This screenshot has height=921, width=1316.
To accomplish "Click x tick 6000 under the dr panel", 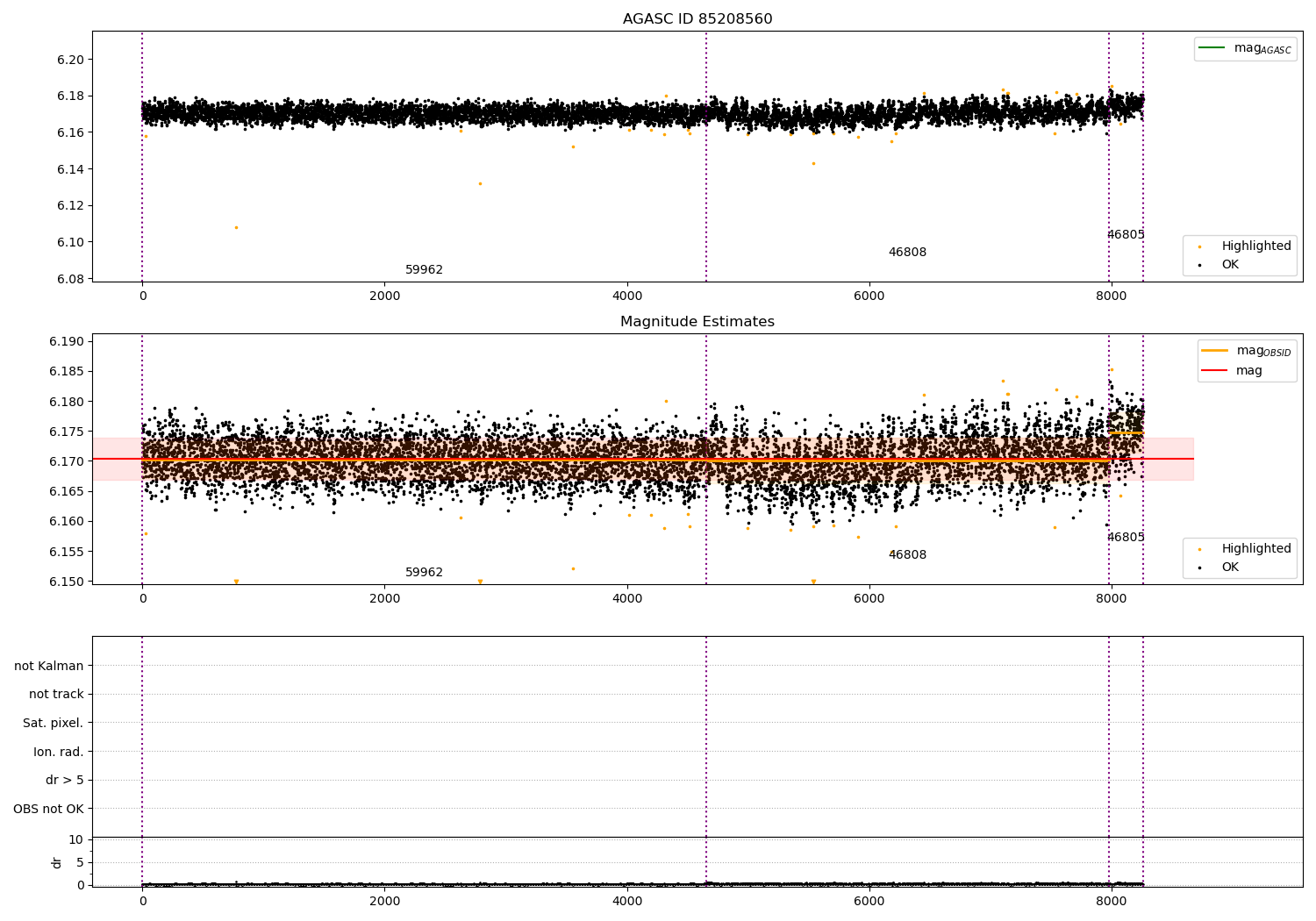I will pyautogui.click(x=869, y=901).
